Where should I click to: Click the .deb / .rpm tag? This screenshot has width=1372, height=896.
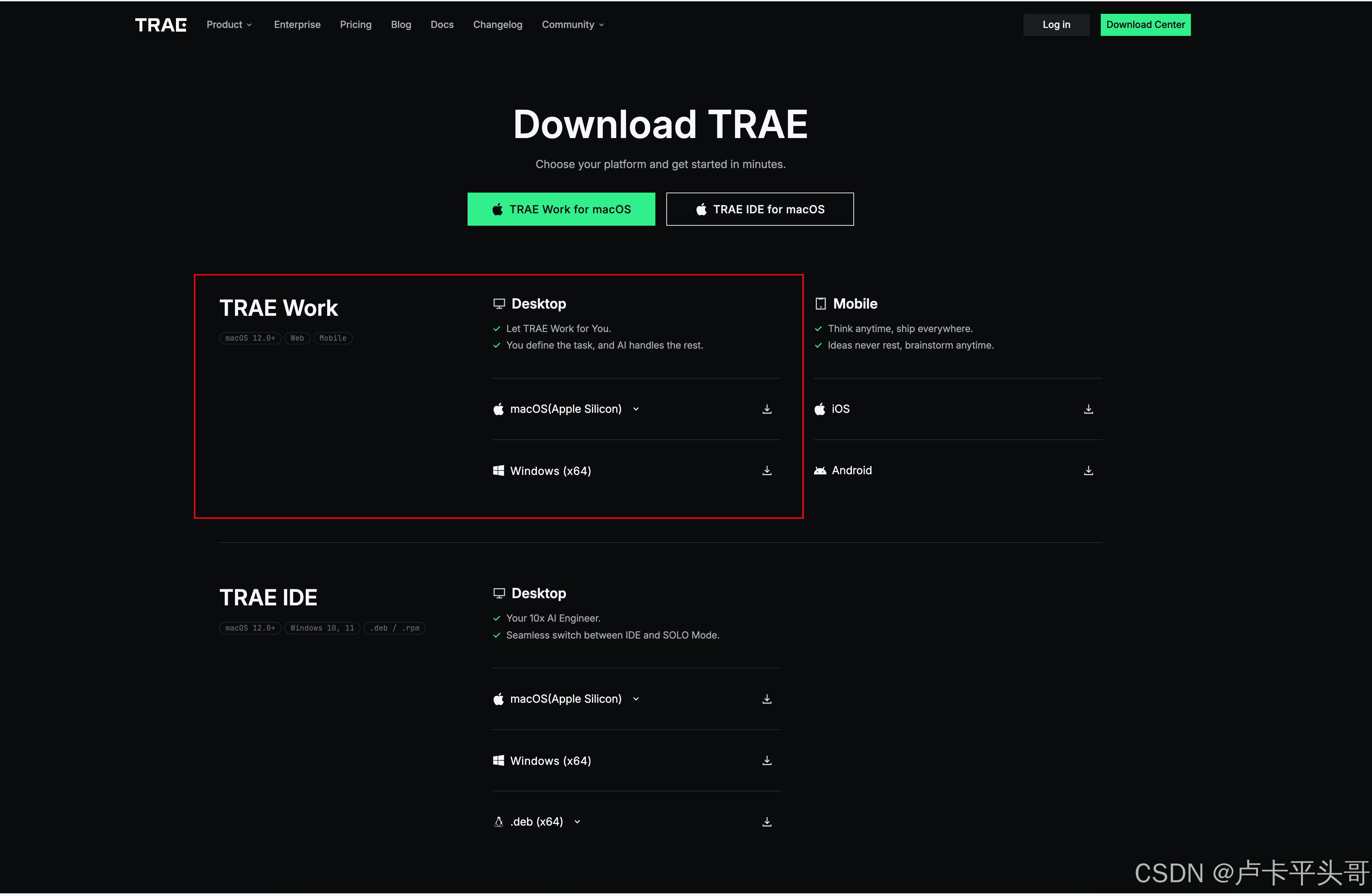coord(394,628)
